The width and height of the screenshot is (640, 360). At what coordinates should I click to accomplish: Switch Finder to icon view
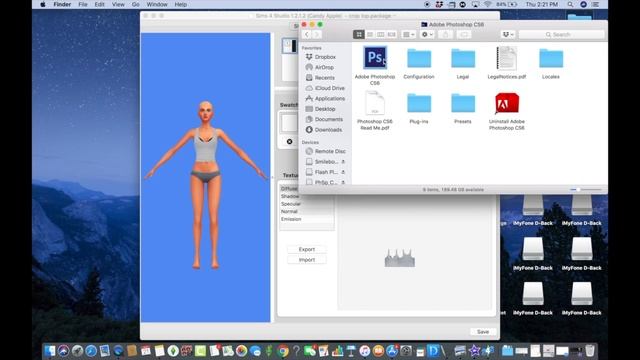point(359,35)
